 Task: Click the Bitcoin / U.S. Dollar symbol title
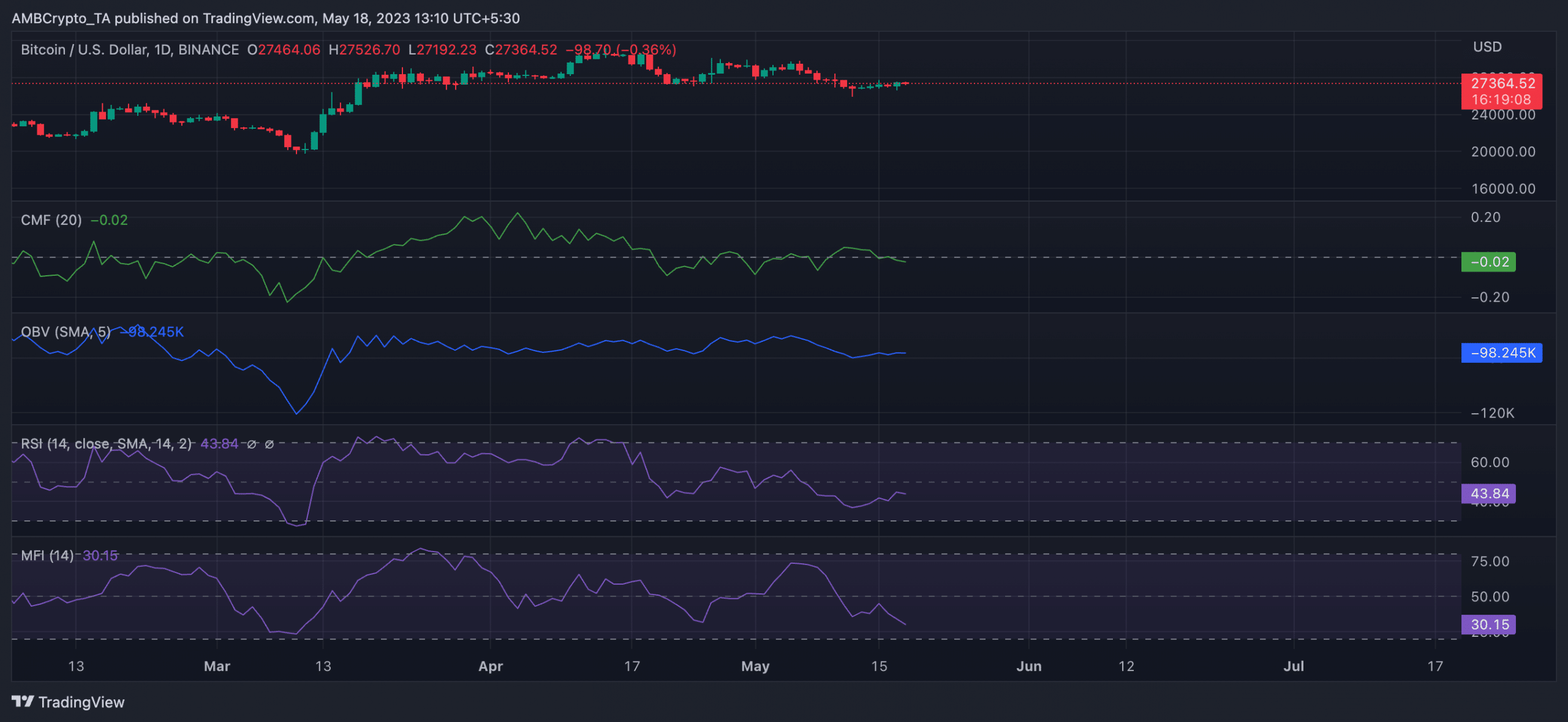click(x=130, y=50)
